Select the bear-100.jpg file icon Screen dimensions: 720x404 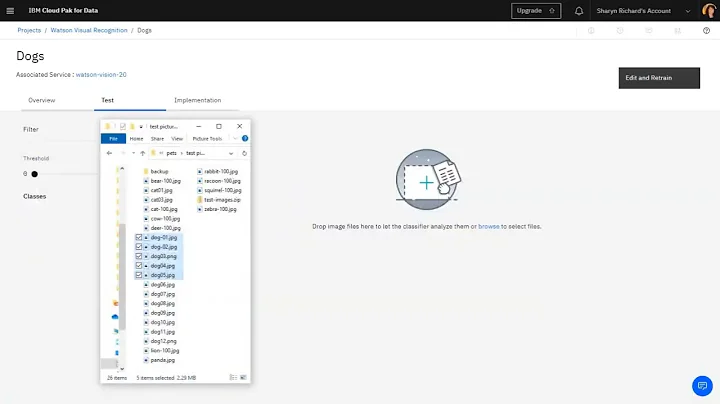click(146, 181)
